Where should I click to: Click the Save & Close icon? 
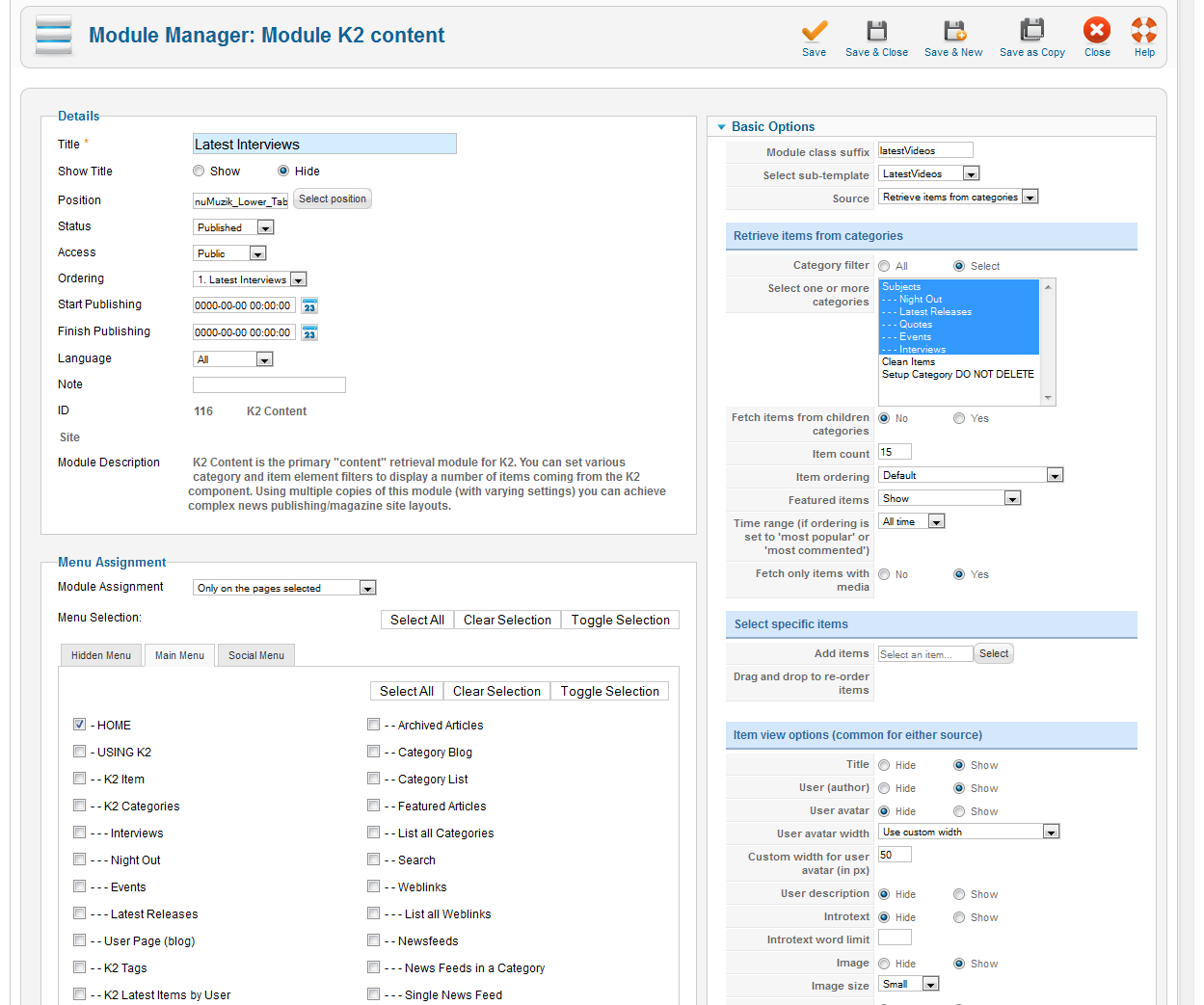tap(876, 31)
